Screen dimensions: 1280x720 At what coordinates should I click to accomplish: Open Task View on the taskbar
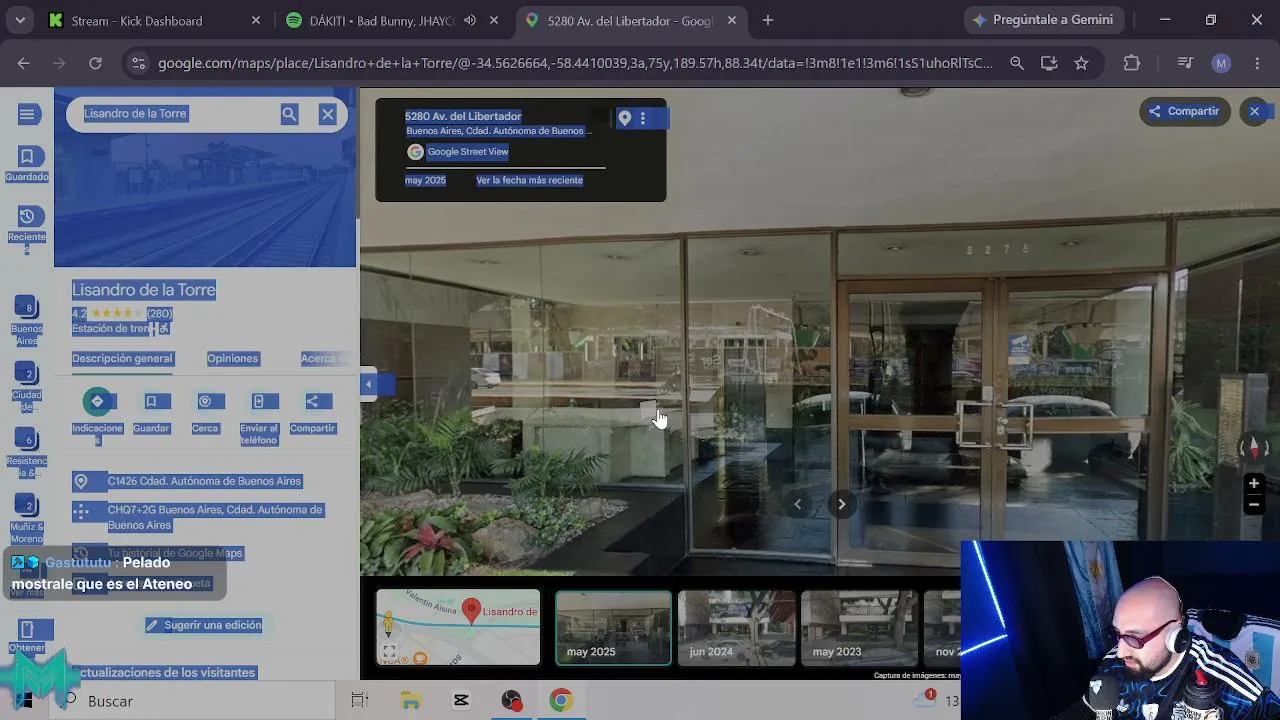click(x=360, y=701)
